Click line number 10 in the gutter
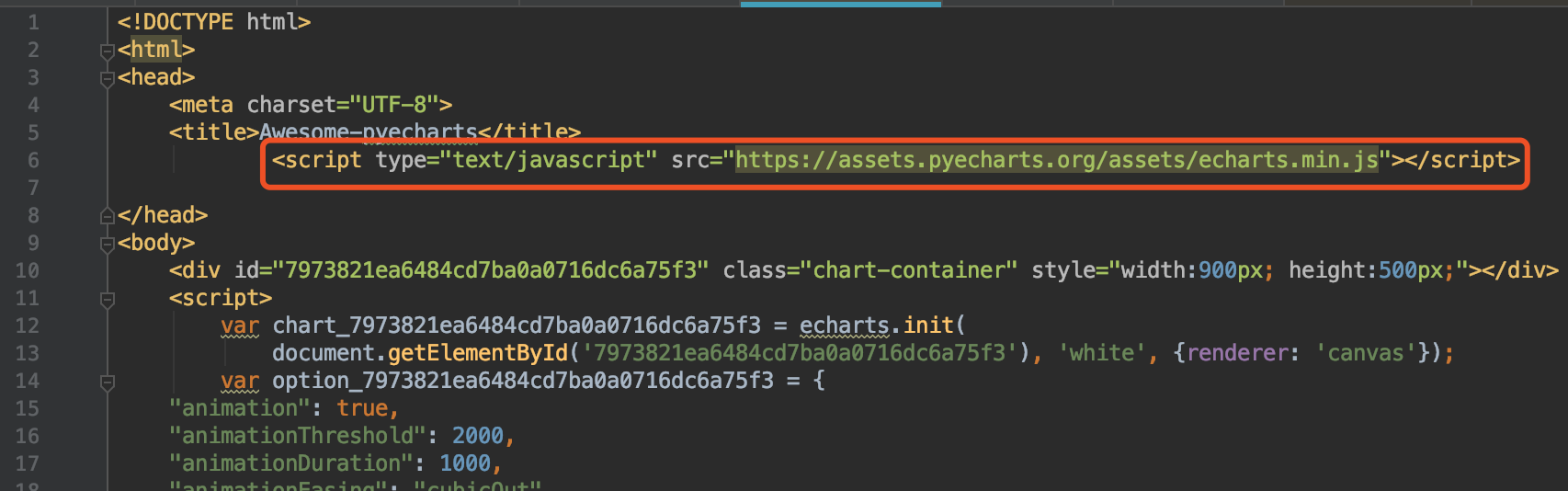Viewport: 1568px width, 491px height. point(28,270)
